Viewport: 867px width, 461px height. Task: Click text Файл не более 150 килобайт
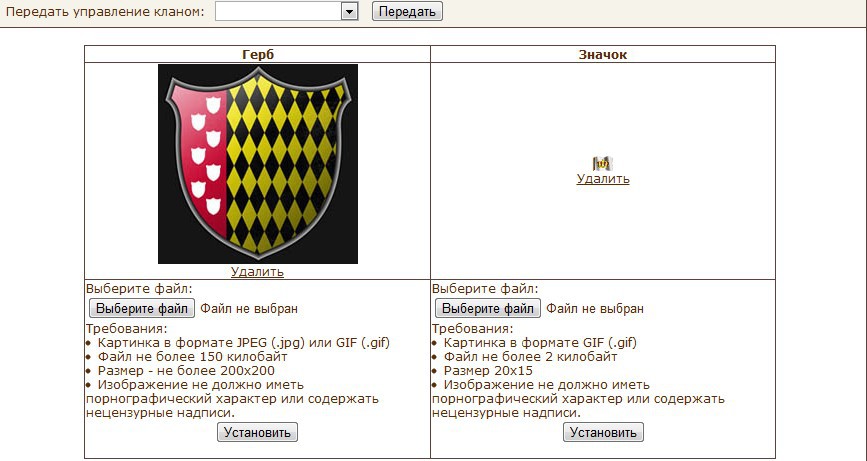tap(192, 357)
